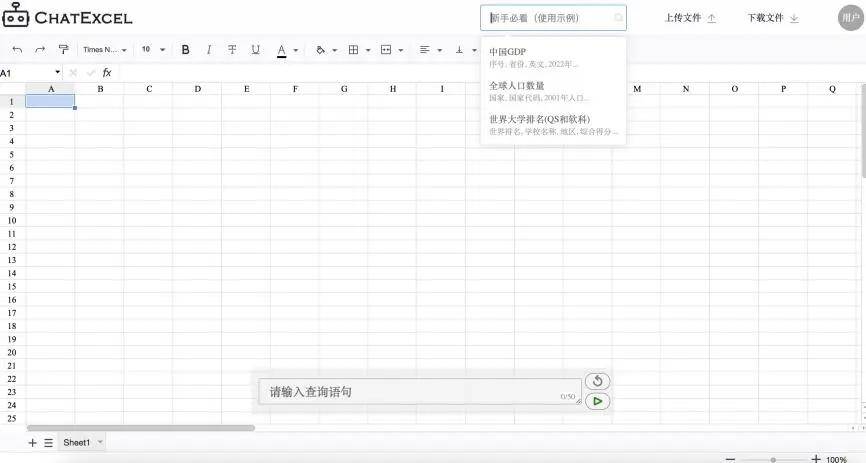Viewport: 866px width, 463px height.
Task: Activate the format painter tool
Action: tap(64, 49)
